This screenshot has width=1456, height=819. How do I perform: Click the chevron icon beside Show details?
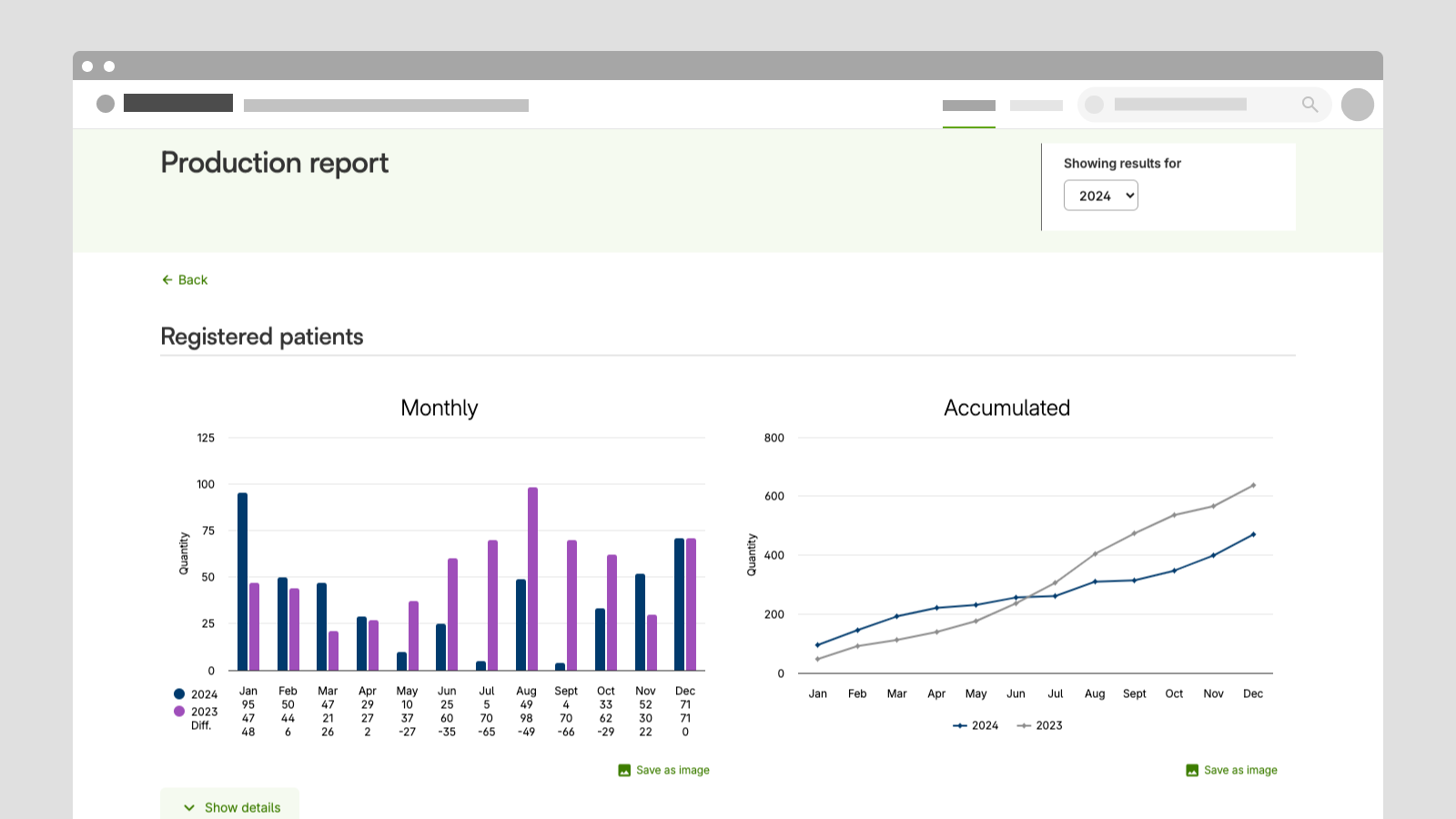point(189,807)
